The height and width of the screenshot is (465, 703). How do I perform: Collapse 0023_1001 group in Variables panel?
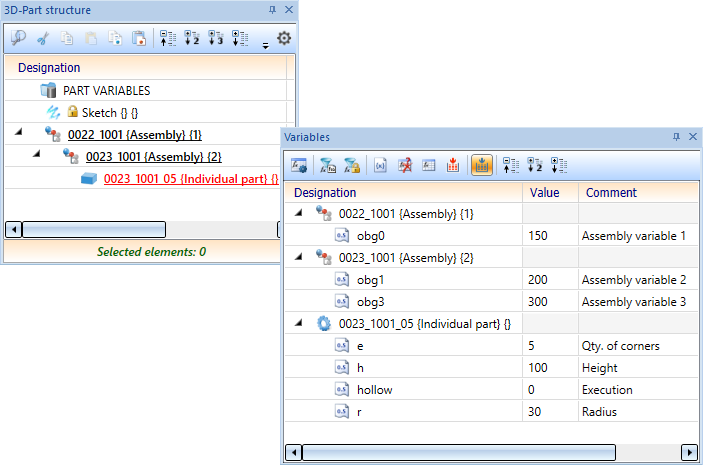(299, 257)
